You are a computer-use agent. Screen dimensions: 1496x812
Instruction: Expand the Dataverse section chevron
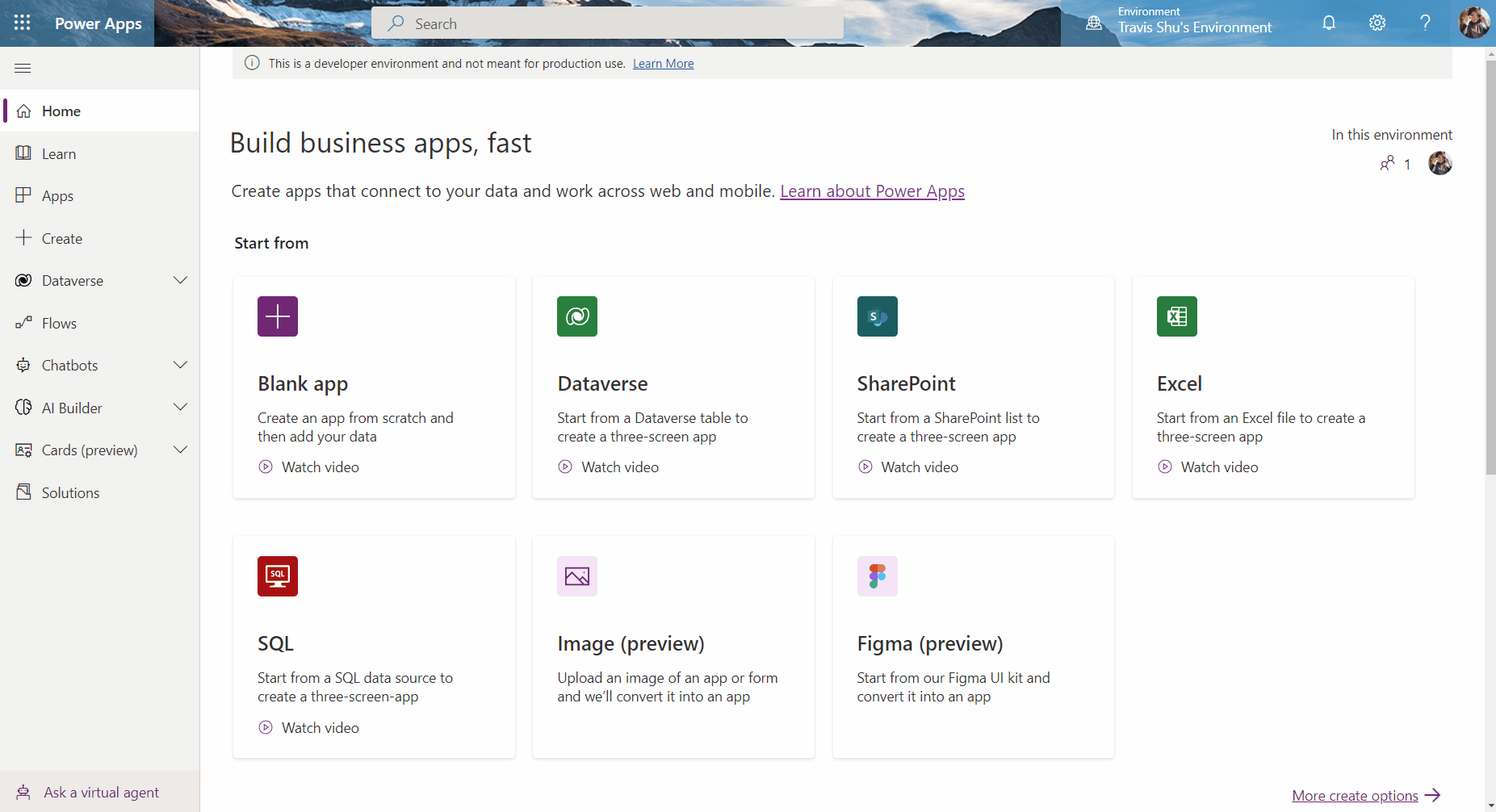coord(180,280)
